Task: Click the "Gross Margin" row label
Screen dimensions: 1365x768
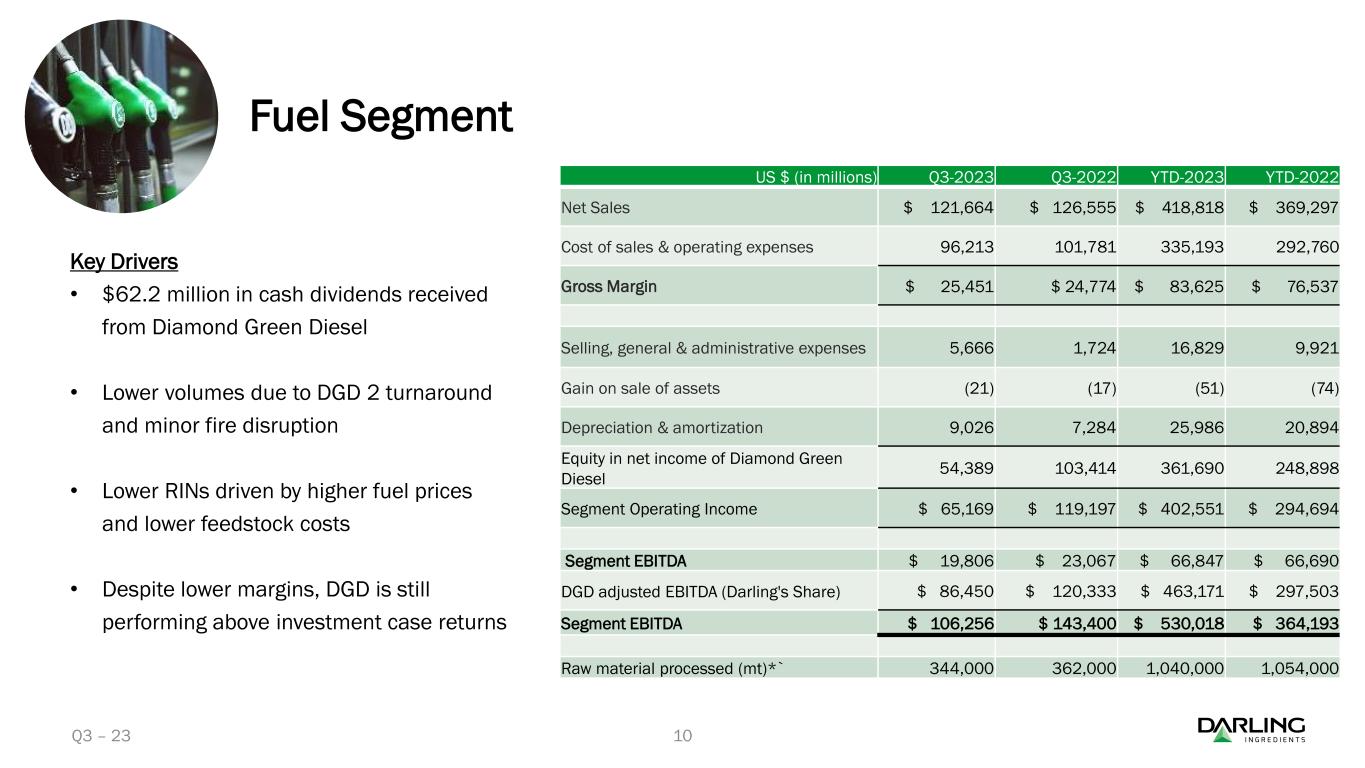Action: 609,287
